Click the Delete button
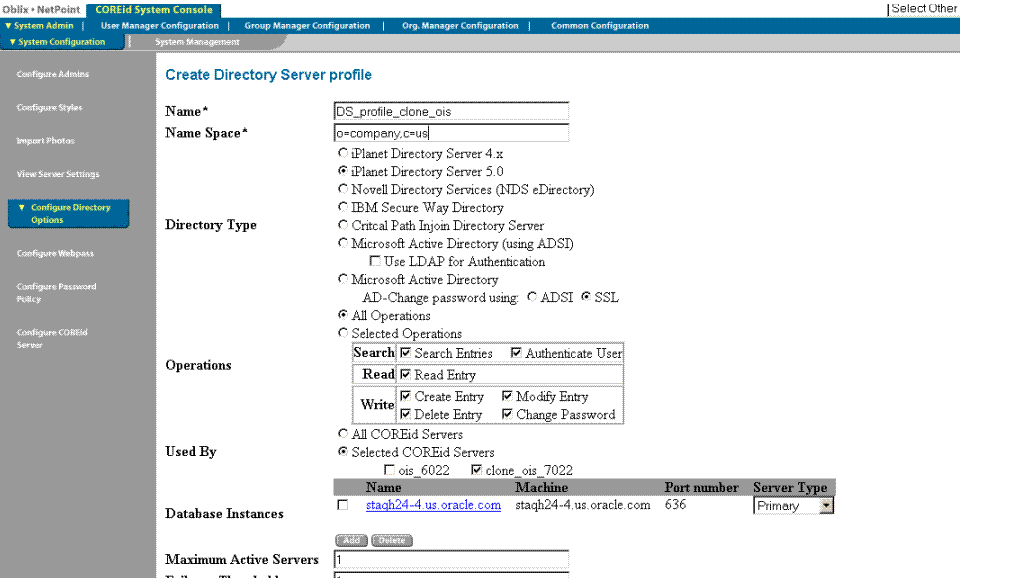 point(392,540)
